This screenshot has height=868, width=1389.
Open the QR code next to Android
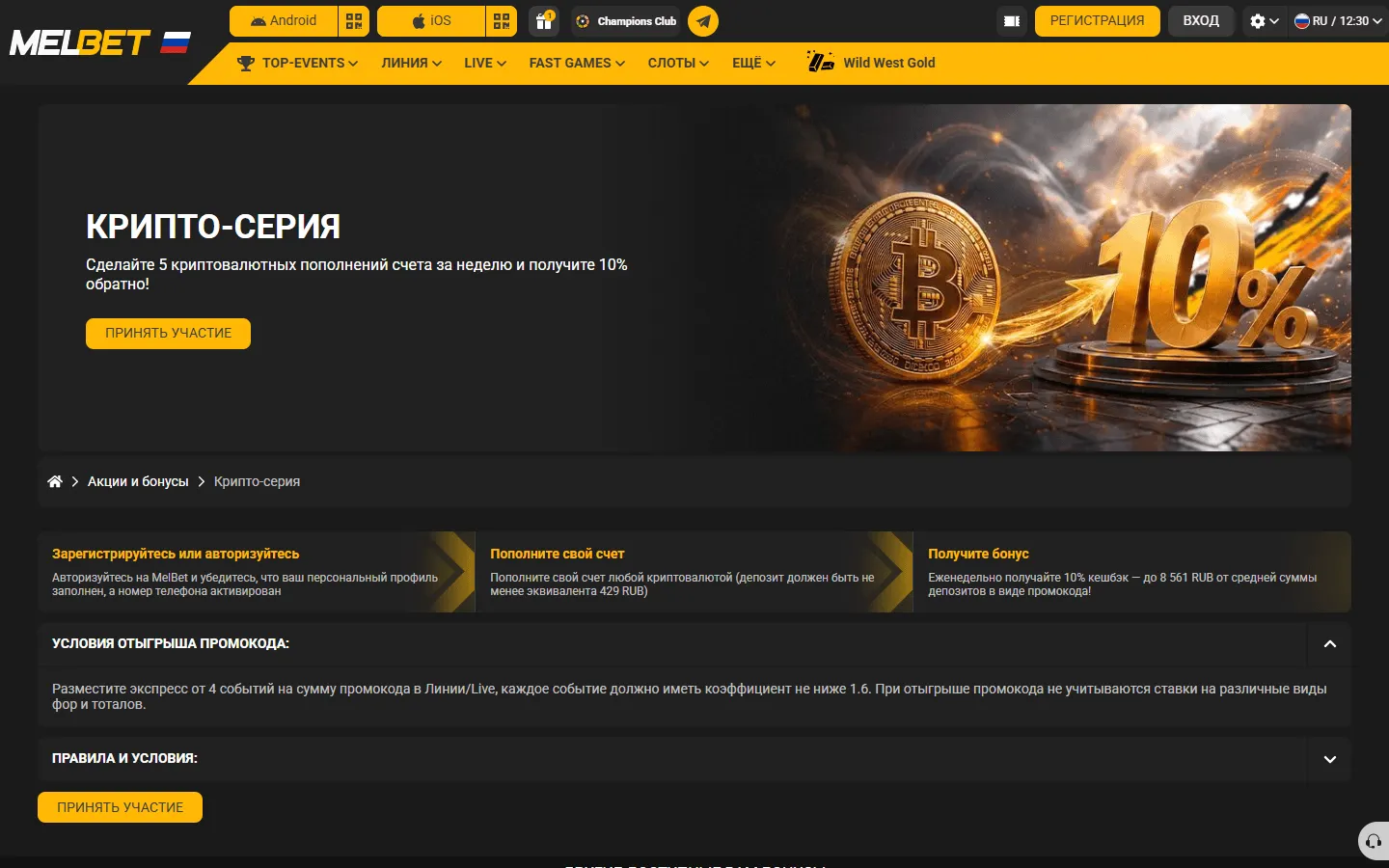[x=354, y=21]
